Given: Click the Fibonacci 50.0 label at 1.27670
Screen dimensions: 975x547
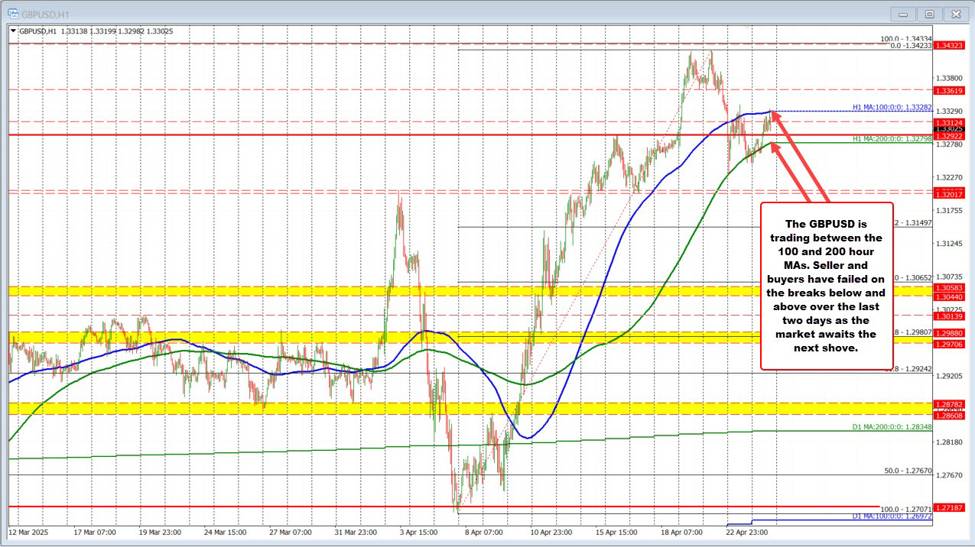Looking at the screenshot, I should [909, 470].
